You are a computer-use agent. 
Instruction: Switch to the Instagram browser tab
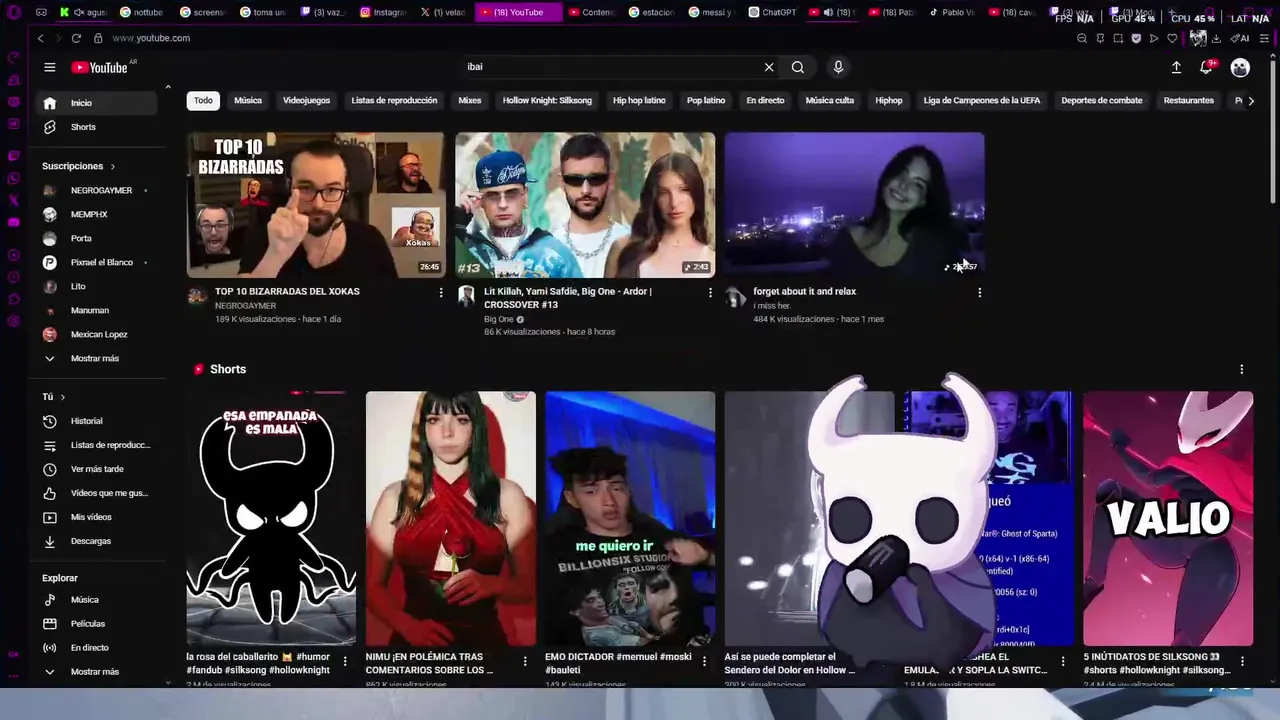coord(382,12)
